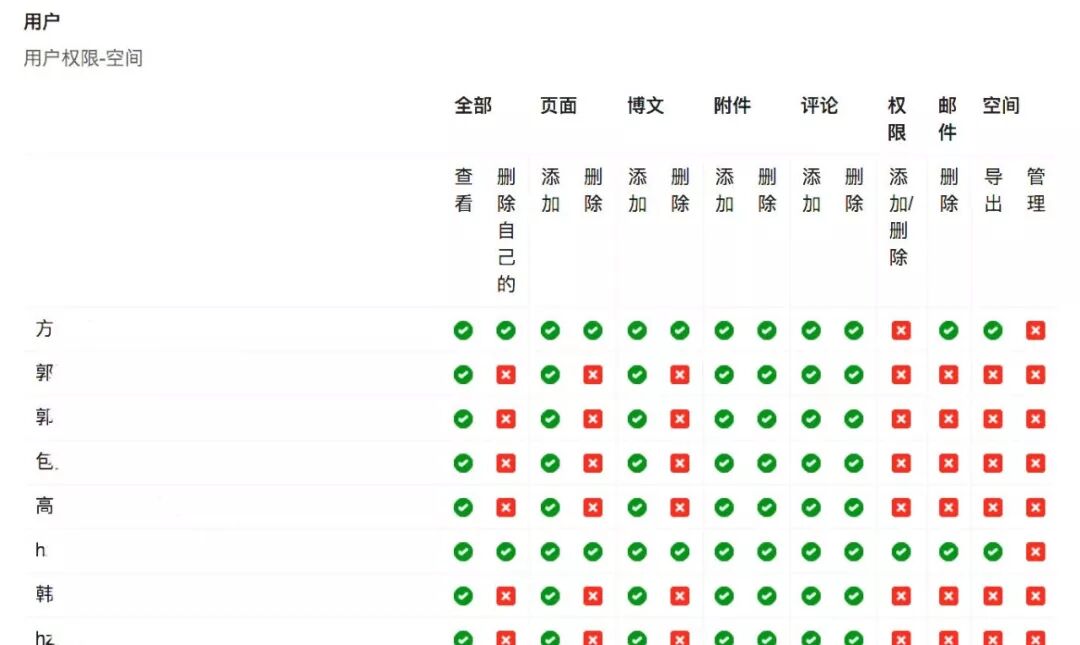Click 韩's 附件 添加 green check
The height and width of the screenshot is (645, 1080).
pos(724,595)
